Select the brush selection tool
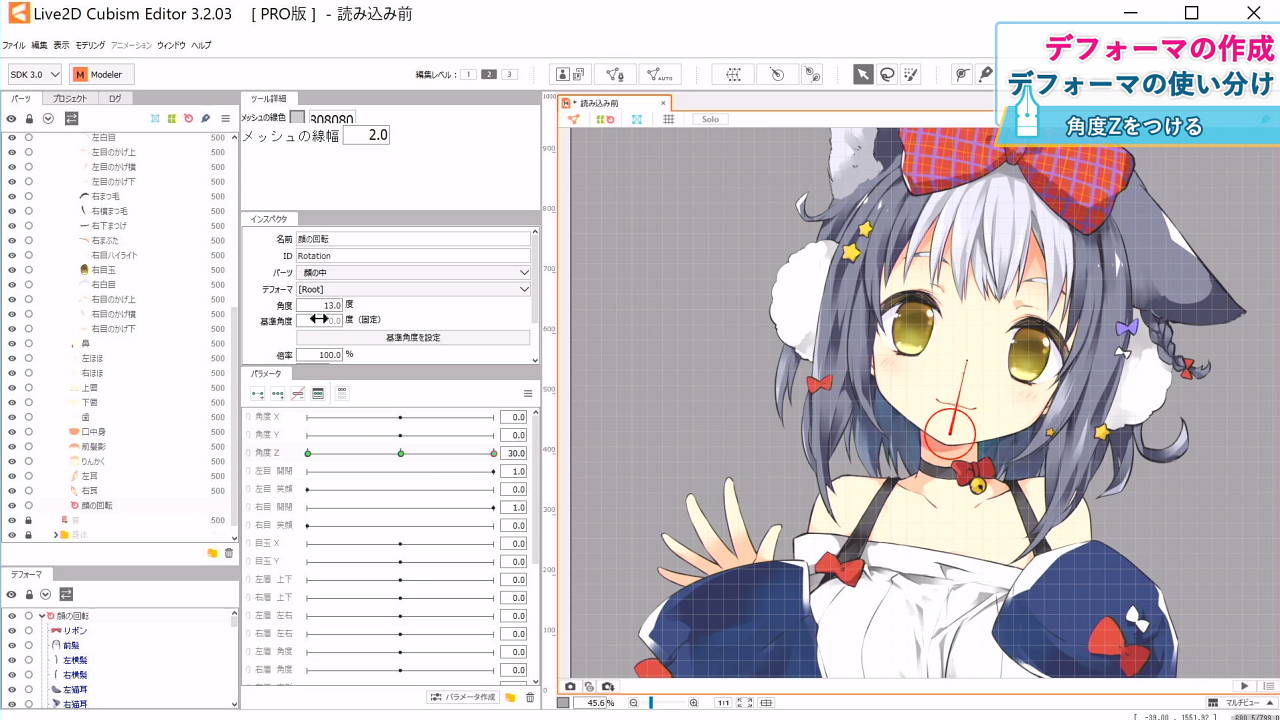 pos(911,74)
